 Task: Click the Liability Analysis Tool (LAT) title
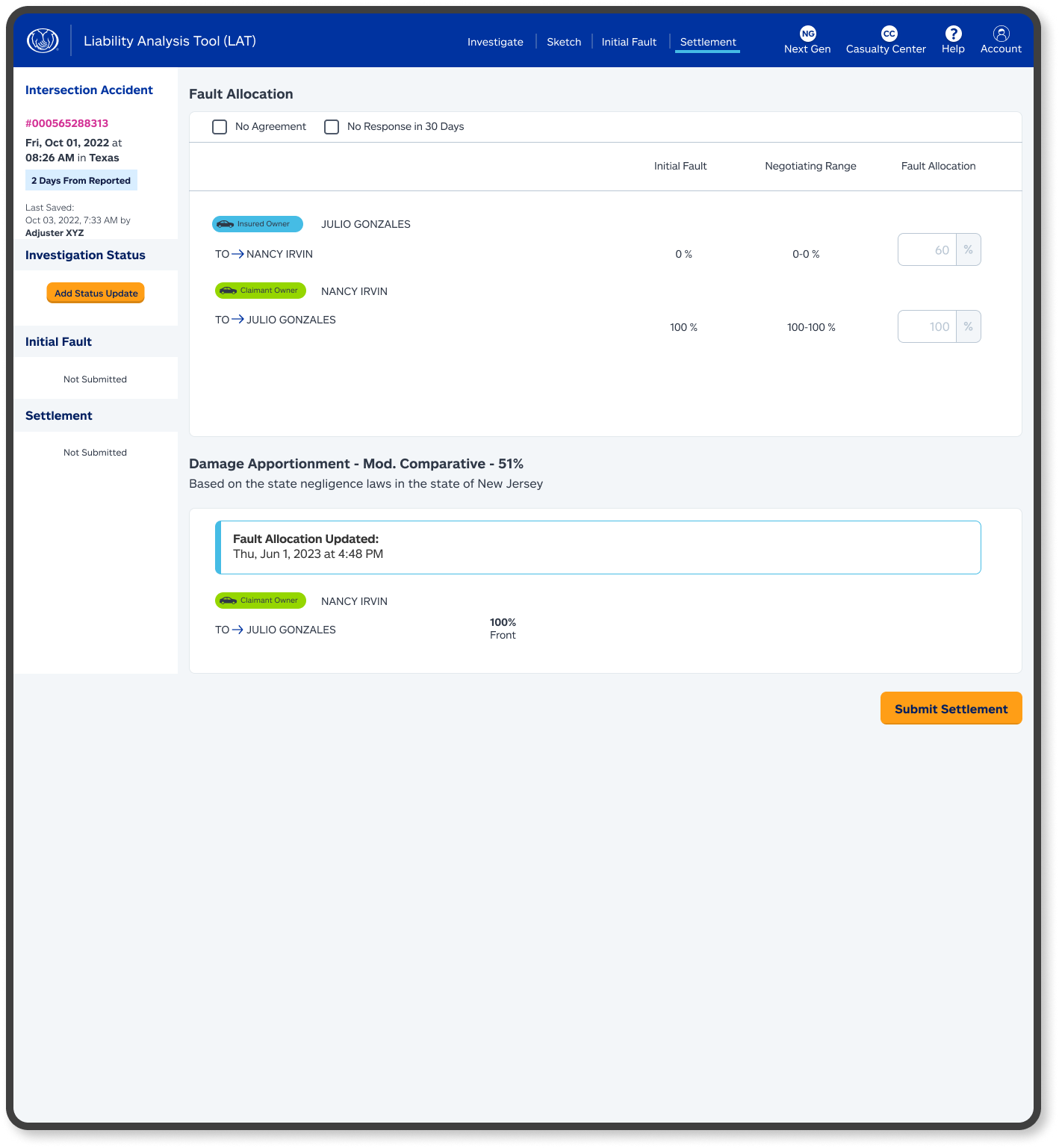click(x=170, y=40)
